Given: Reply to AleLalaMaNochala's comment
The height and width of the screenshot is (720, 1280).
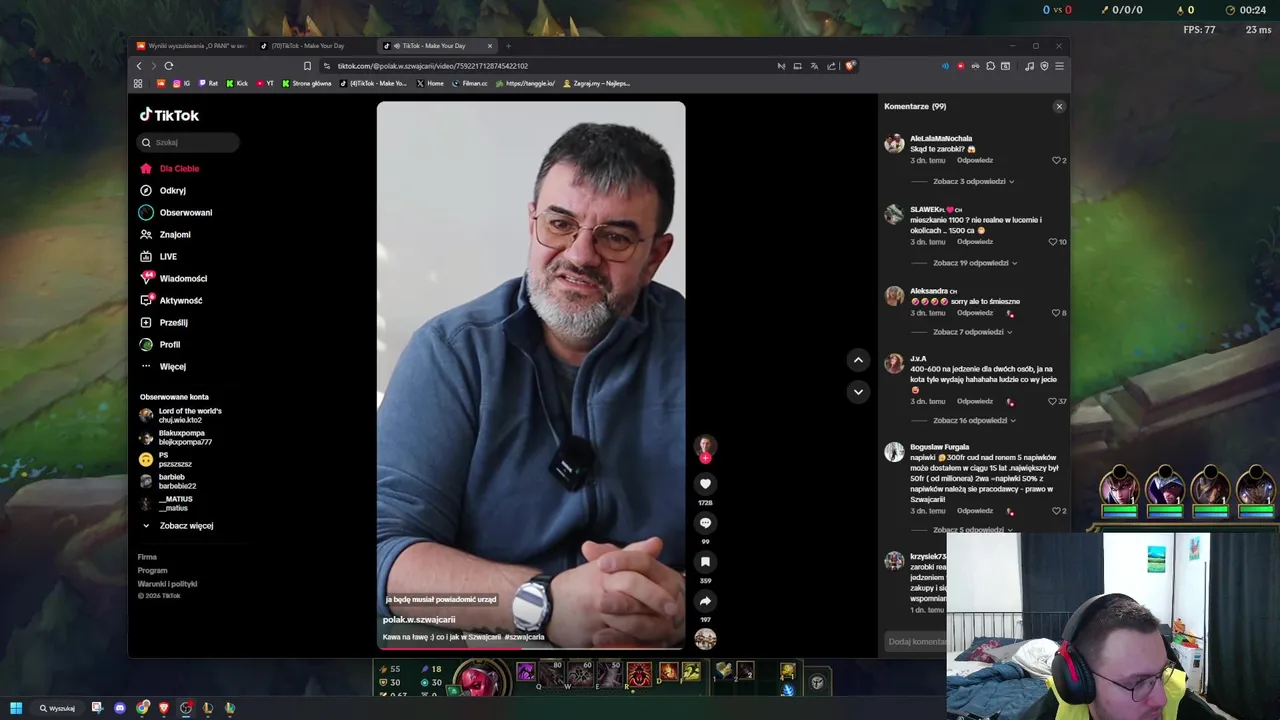Looking at the screenshot, I should [x=975, y=160].
